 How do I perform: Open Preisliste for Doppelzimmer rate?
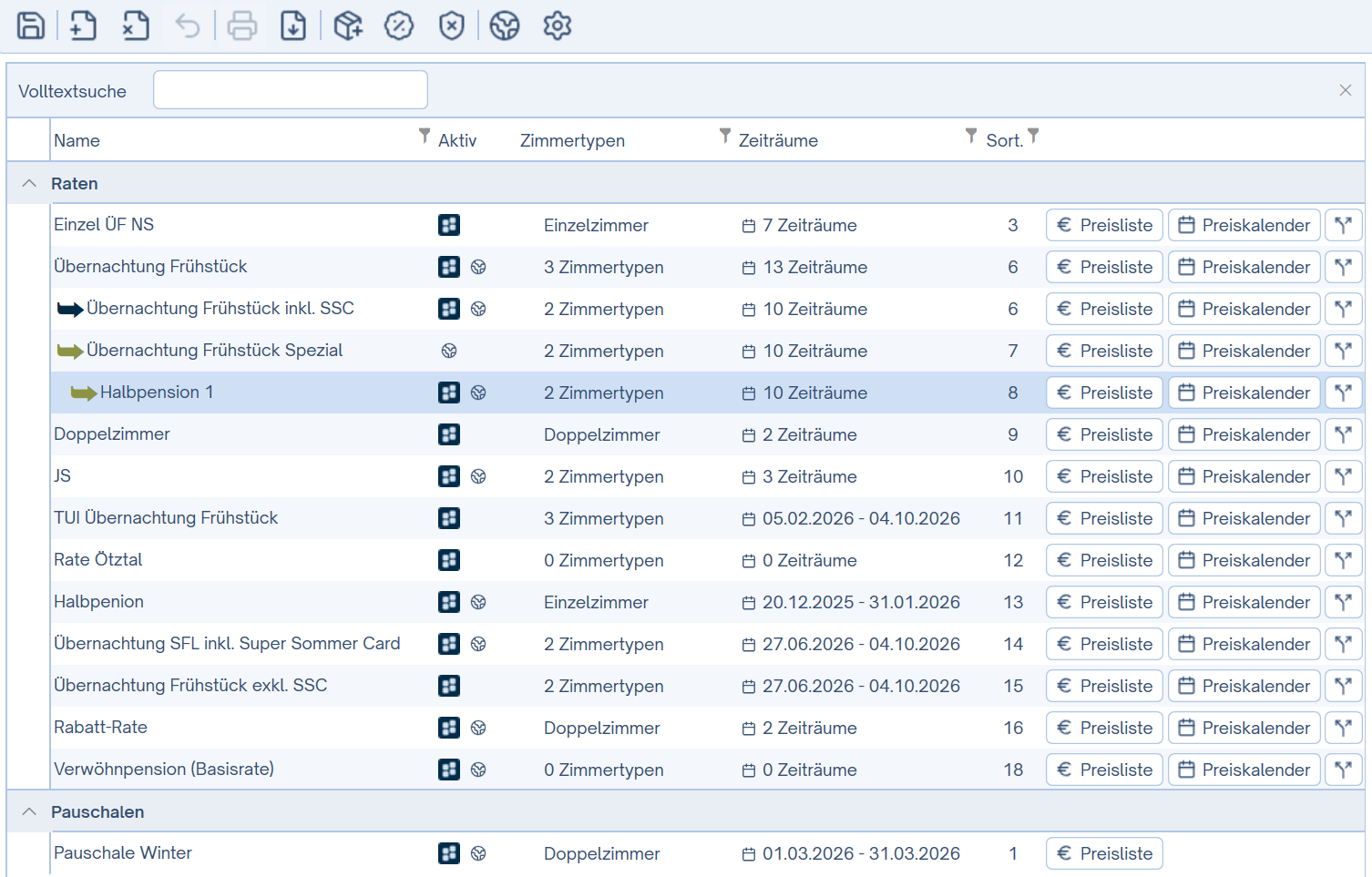(1104, 434)
